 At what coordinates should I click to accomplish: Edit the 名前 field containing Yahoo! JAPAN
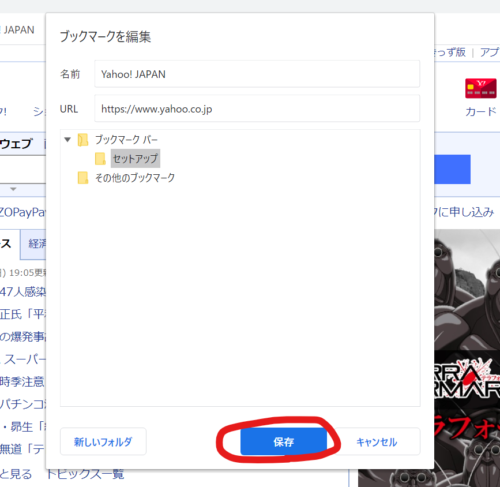(x=257, y=74)
